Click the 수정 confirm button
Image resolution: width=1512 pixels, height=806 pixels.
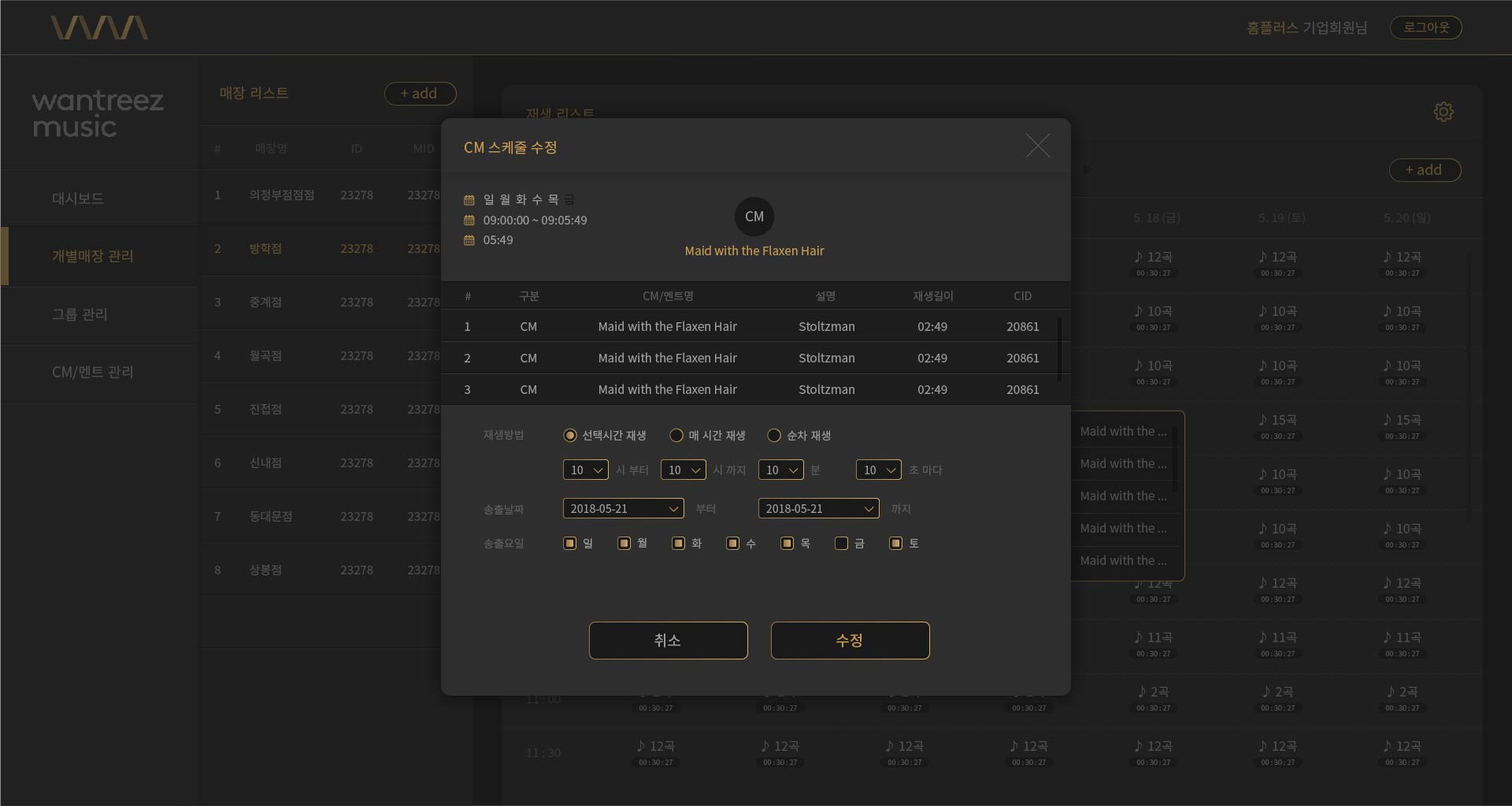click(850, 641)
